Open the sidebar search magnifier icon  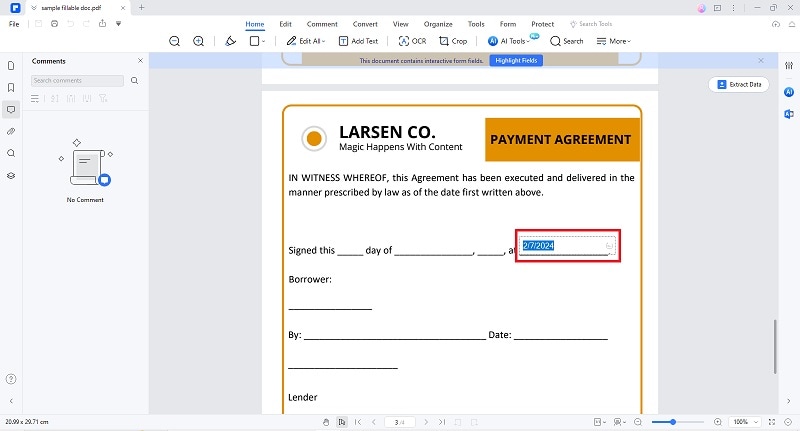point(11,153)
